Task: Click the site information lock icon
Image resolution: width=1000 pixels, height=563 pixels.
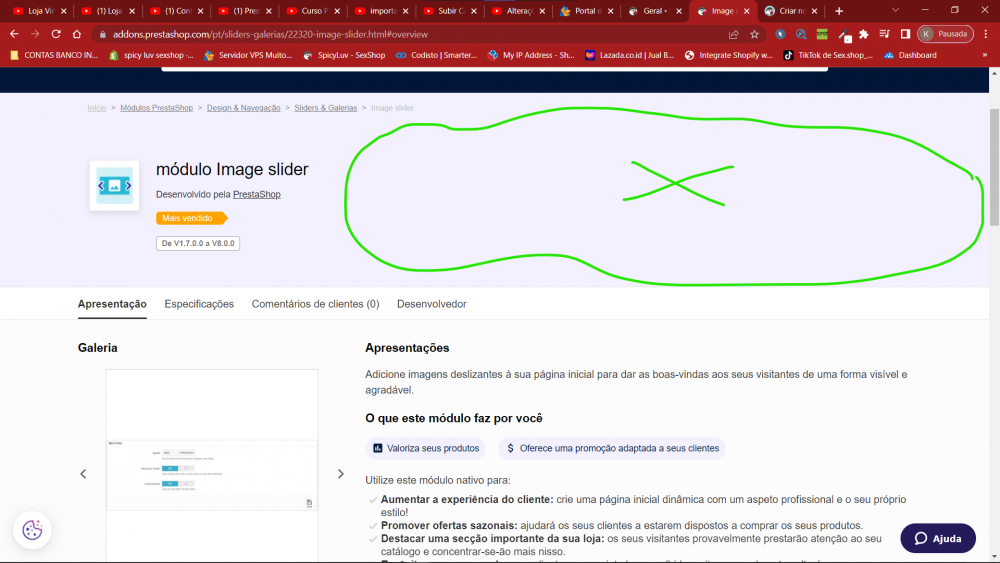Action: coord(103,34)
